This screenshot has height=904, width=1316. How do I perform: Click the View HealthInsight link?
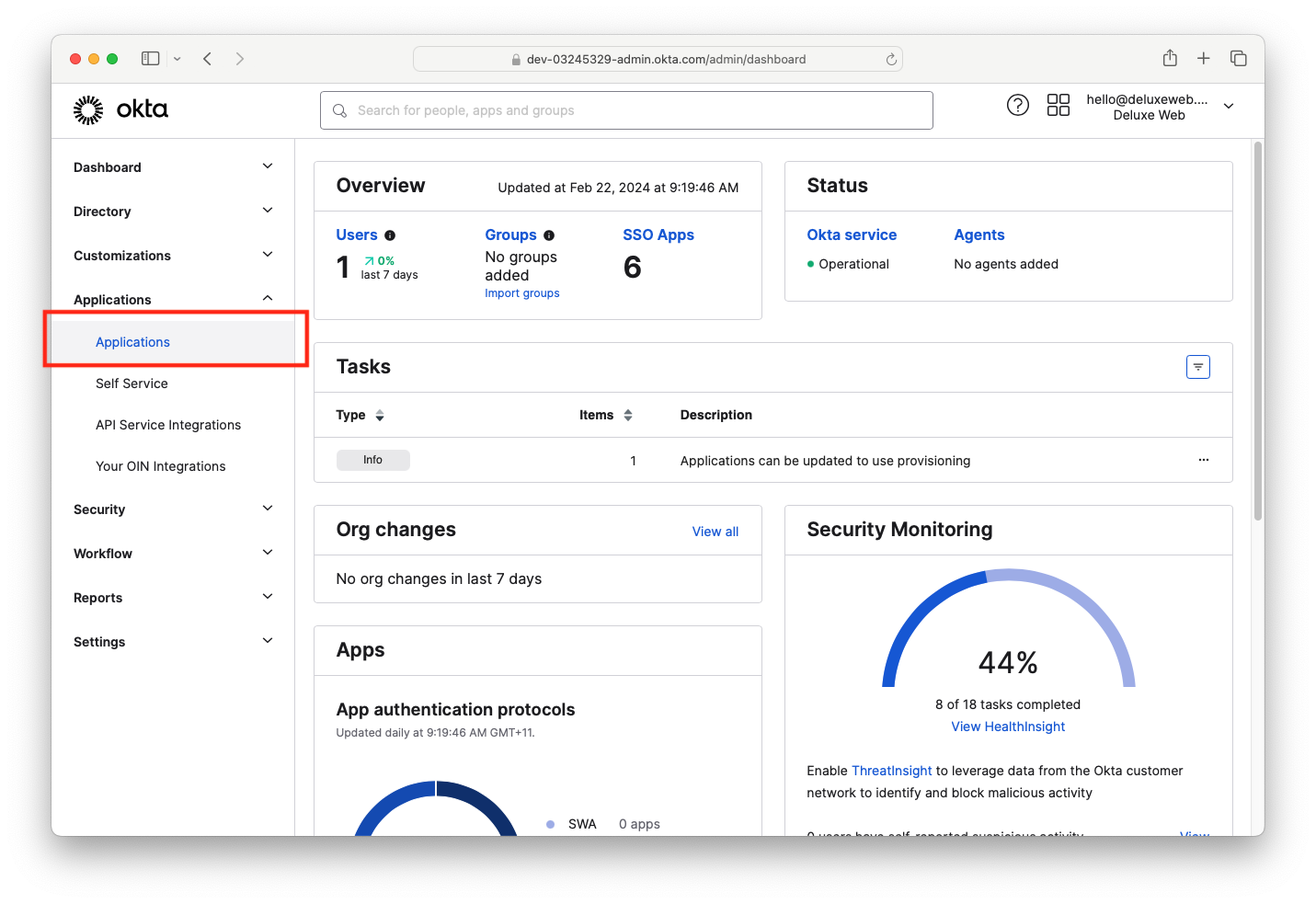(1008, 727)
